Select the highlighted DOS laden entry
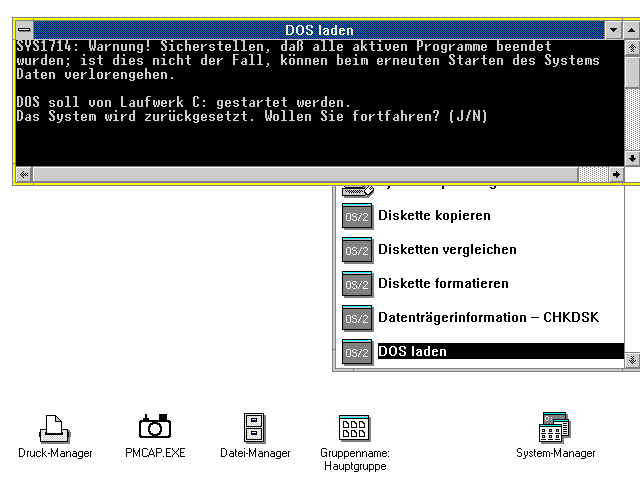The image size is (640, 480). tap(501, 351)
